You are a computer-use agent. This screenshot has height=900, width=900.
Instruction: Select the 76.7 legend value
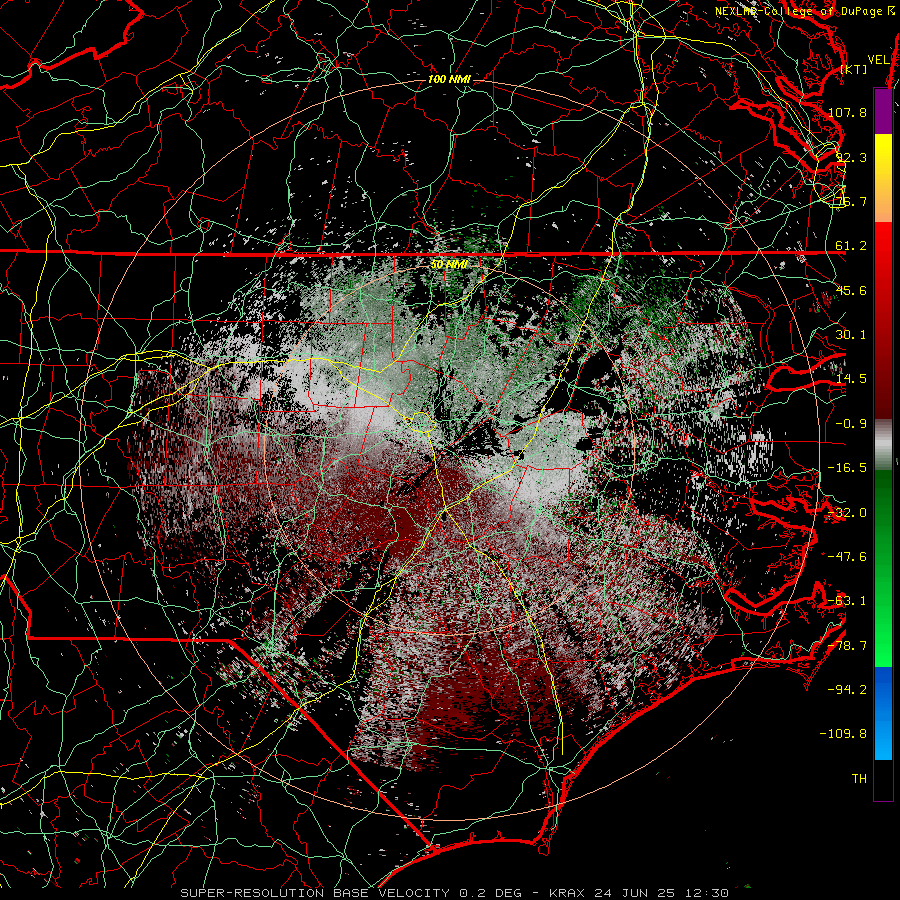851,201
